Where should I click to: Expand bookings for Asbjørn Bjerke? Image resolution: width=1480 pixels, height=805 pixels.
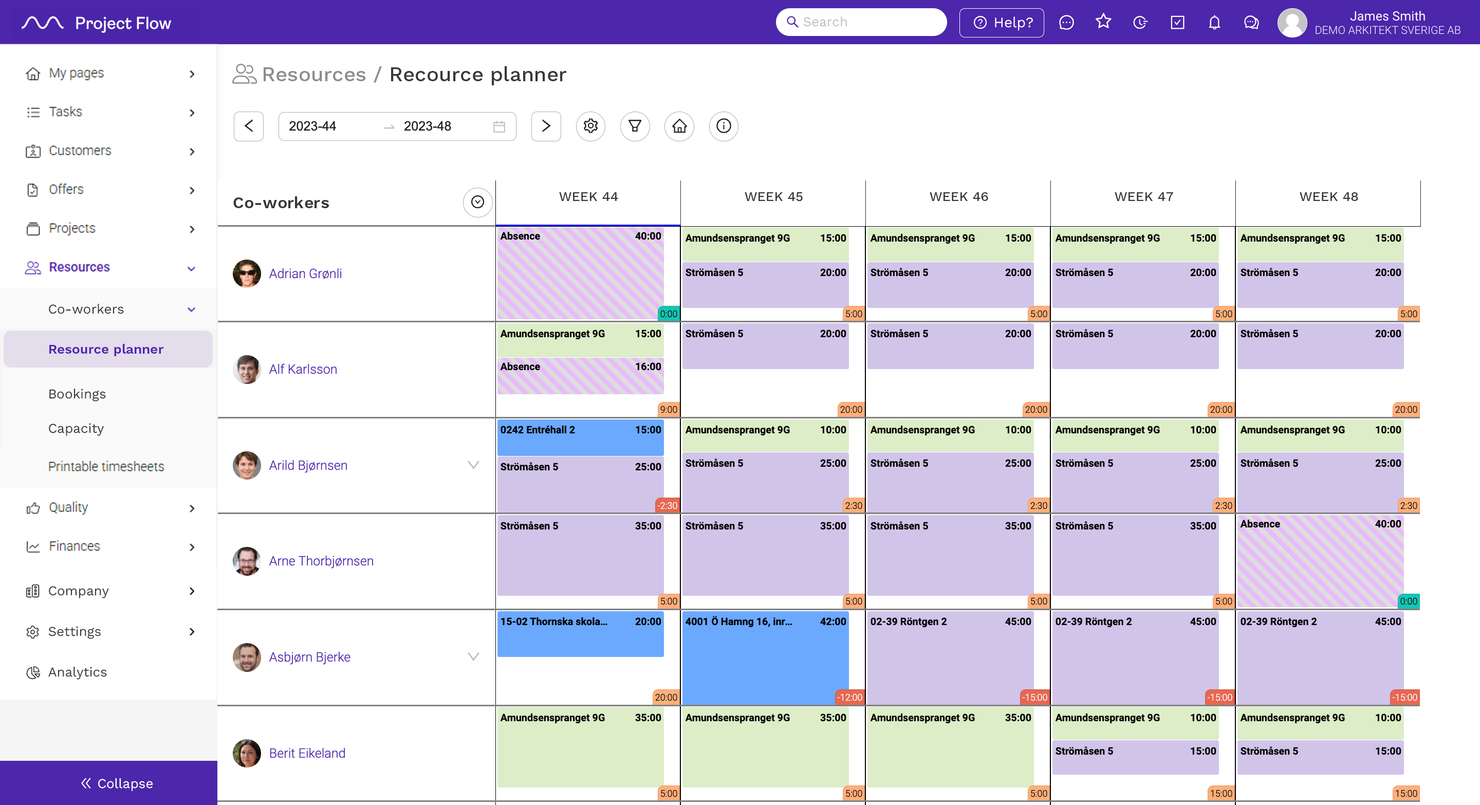[x=473, y=657]
